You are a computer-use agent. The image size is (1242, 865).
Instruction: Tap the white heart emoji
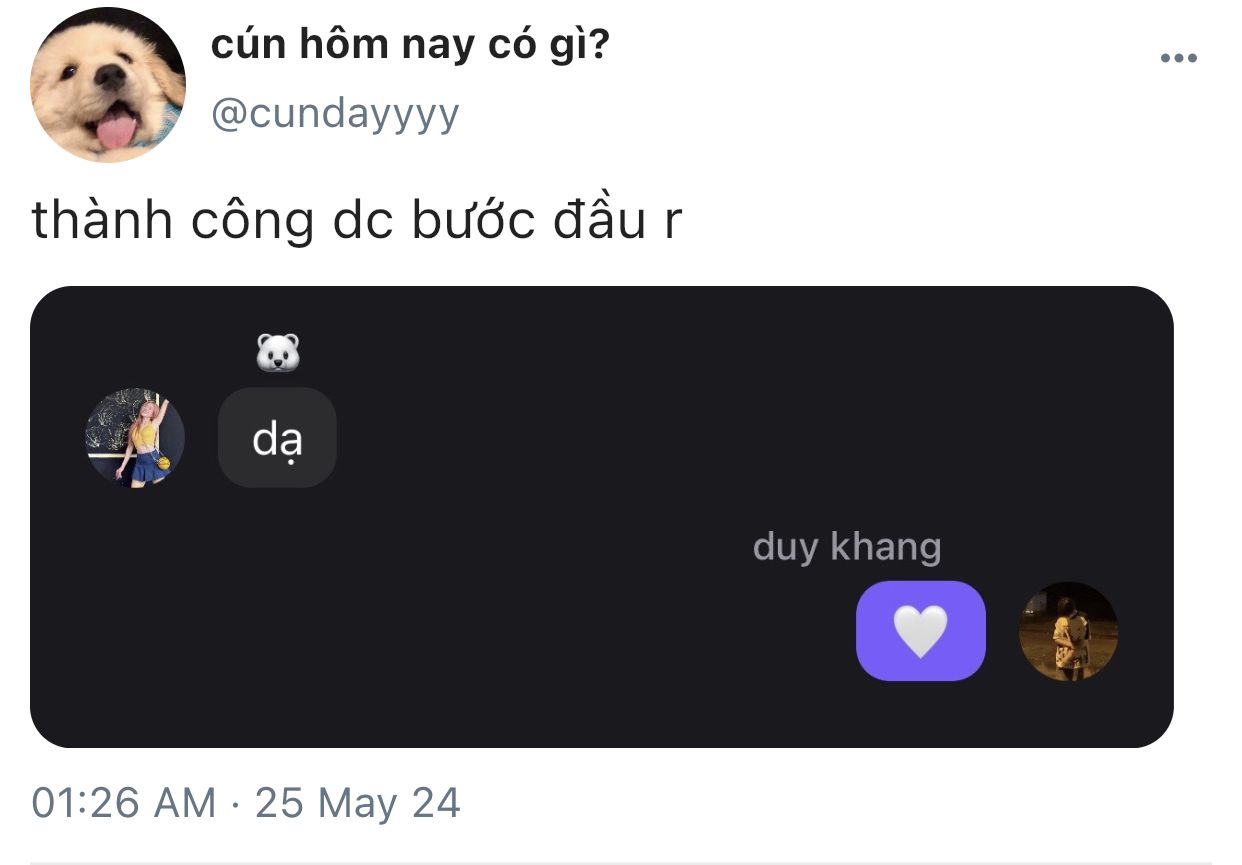point(920,631)
